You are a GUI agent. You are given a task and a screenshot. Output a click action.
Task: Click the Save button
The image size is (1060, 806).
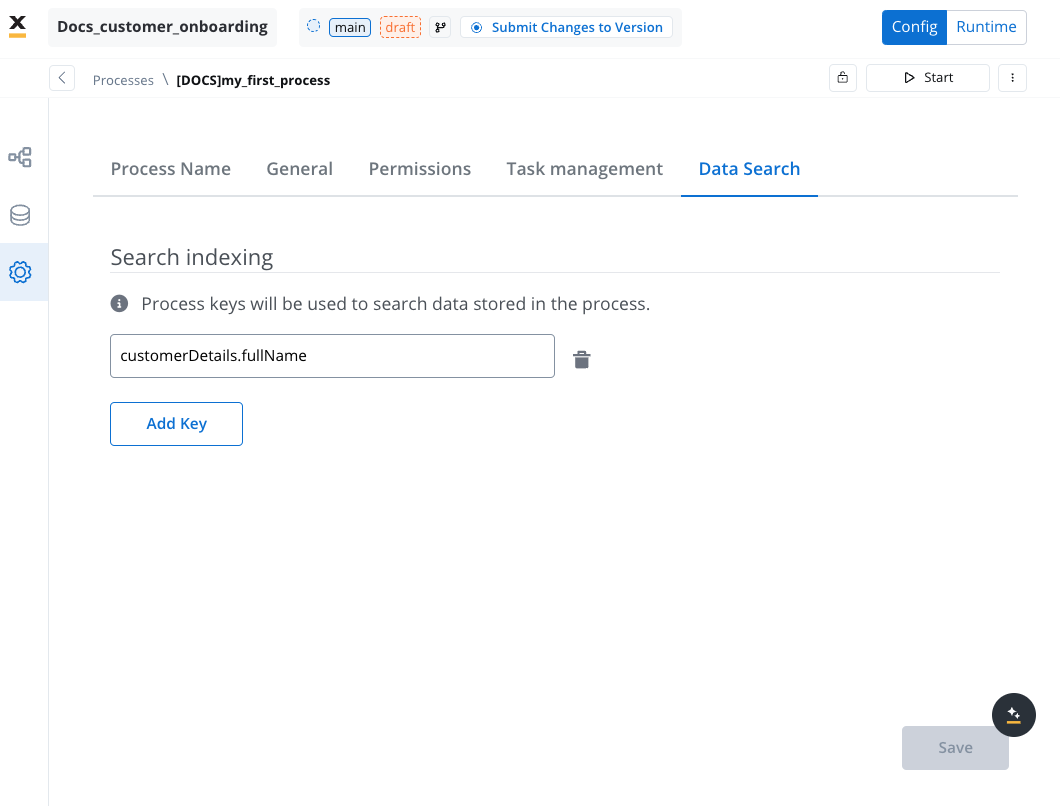tap(955, 748)
